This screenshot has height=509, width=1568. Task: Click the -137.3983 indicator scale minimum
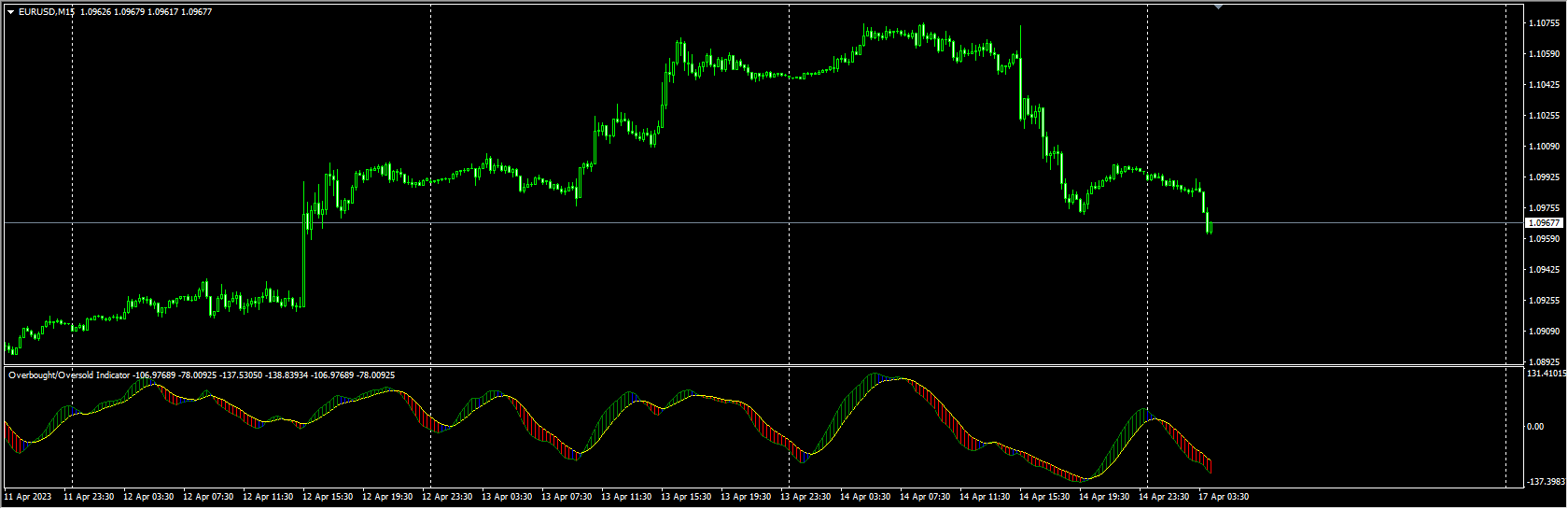pos(1546,482)
